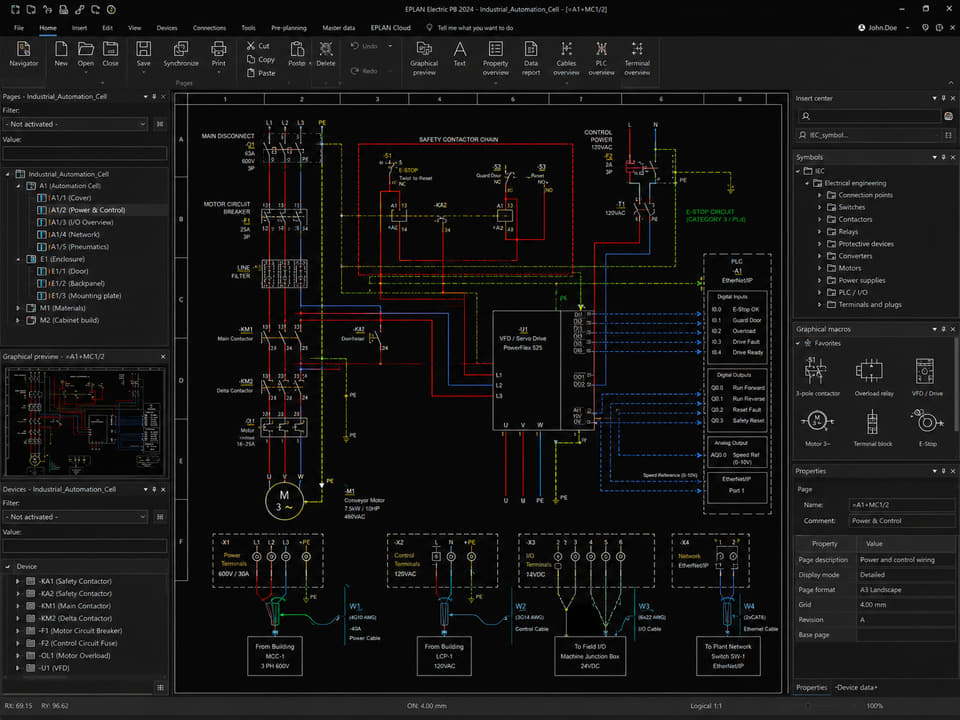Open the Insert ribbon tab
The image size is (960, 720).
click(79, 28)
